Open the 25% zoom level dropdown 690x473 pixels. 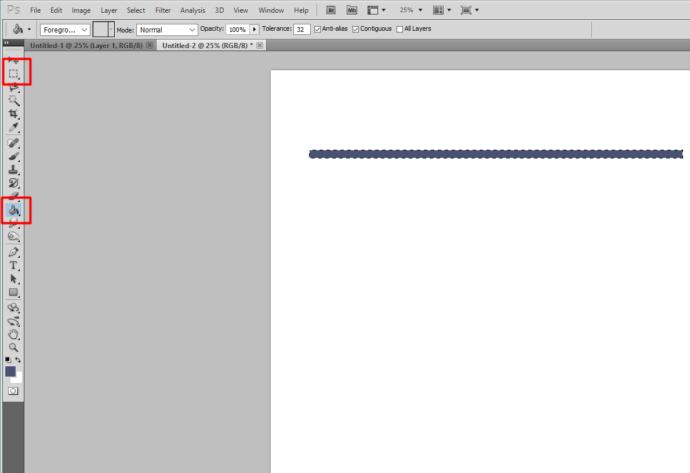(410, 10)
